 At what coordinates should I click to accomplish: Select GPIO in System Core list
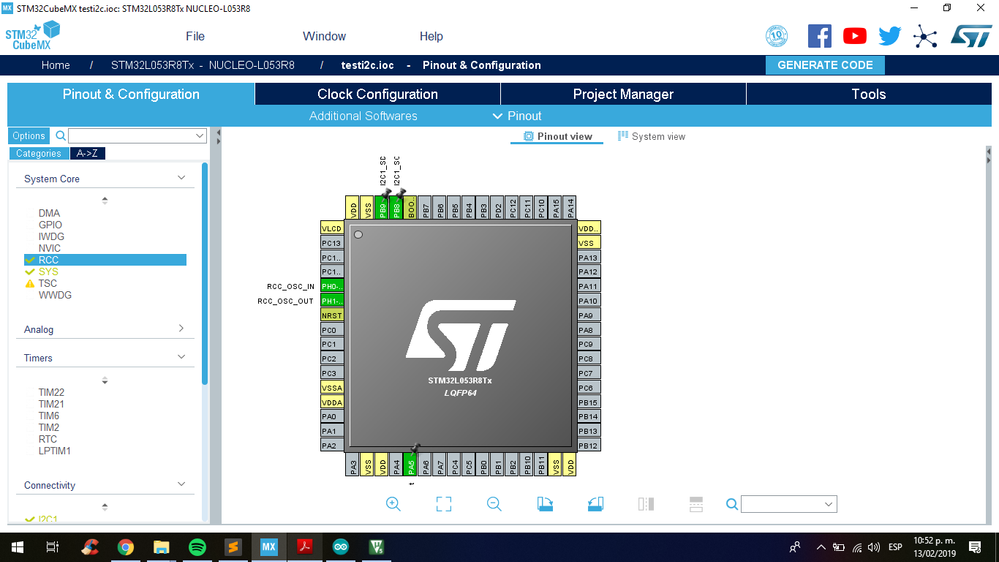pyautogui.click(x=50, y=225)
